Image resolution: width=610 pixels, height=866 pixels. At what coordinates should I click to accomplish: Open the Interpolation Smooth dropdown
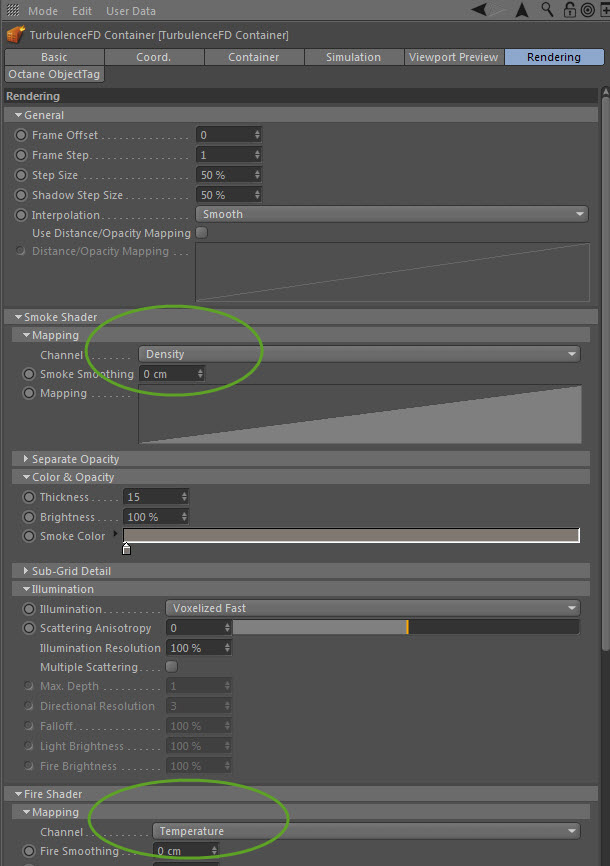392,214
